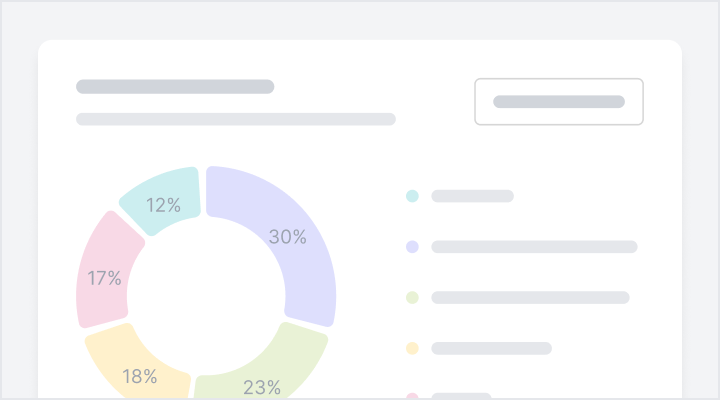Click the empty center of the donut chart
Image resolution: width=720 pixels, height=400 pixels.
coord(206,296)
